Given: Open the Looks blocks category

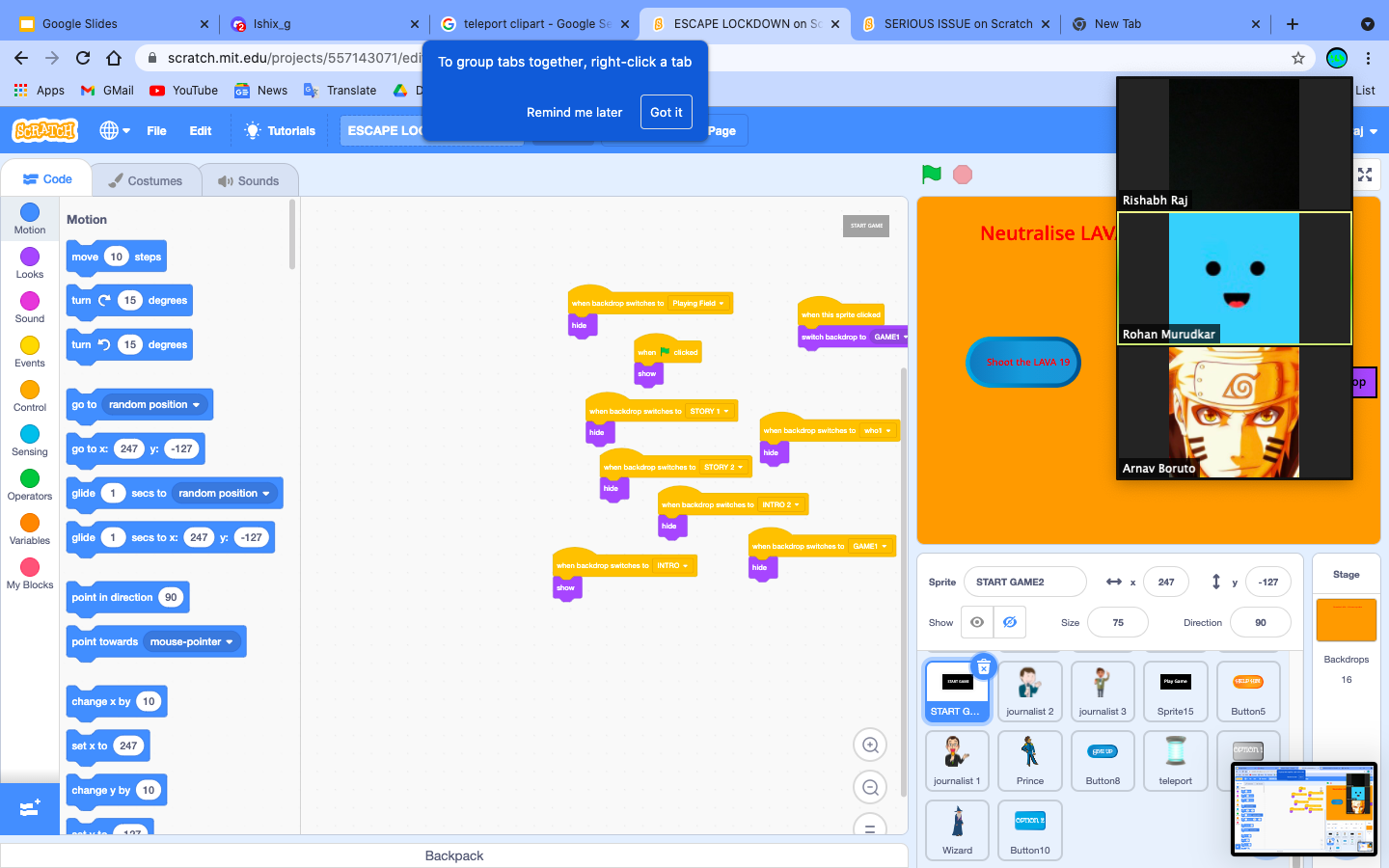Looking at the screenshot, I should click(30, 263).
